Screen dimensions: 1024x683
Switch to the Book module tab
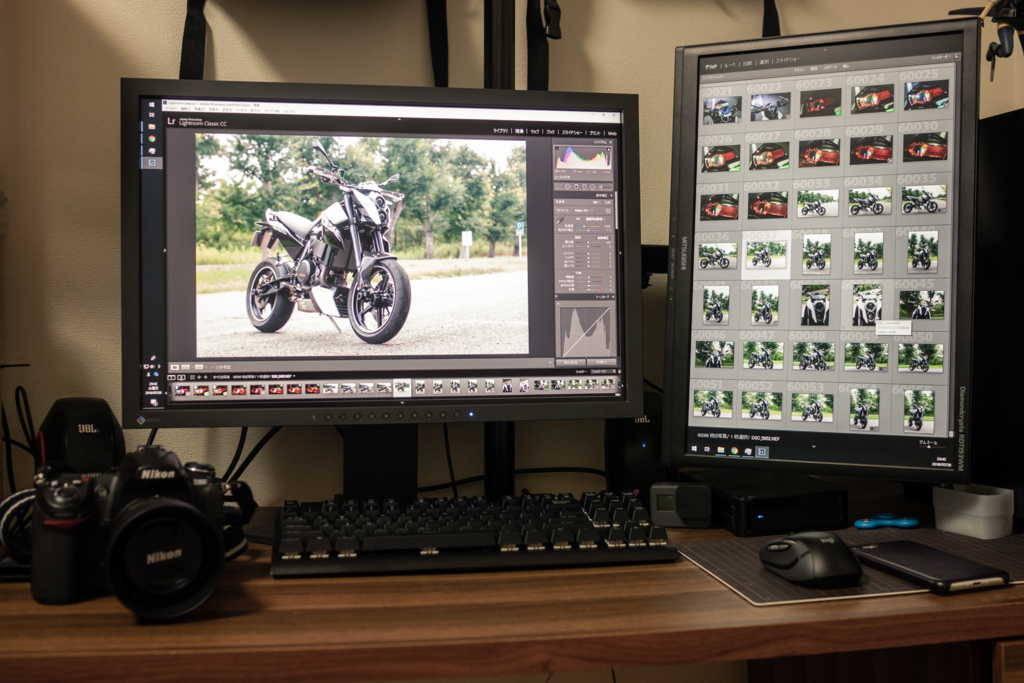[551, 133]
